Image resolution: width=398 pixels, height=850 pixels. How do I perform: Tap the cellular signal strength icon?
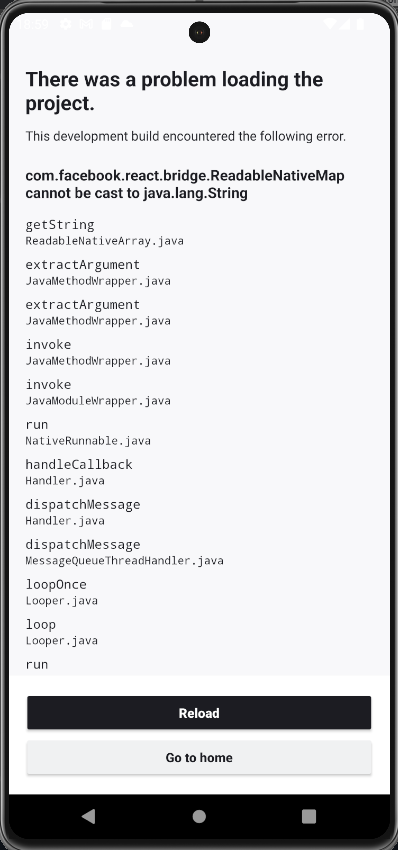point(344,24)
